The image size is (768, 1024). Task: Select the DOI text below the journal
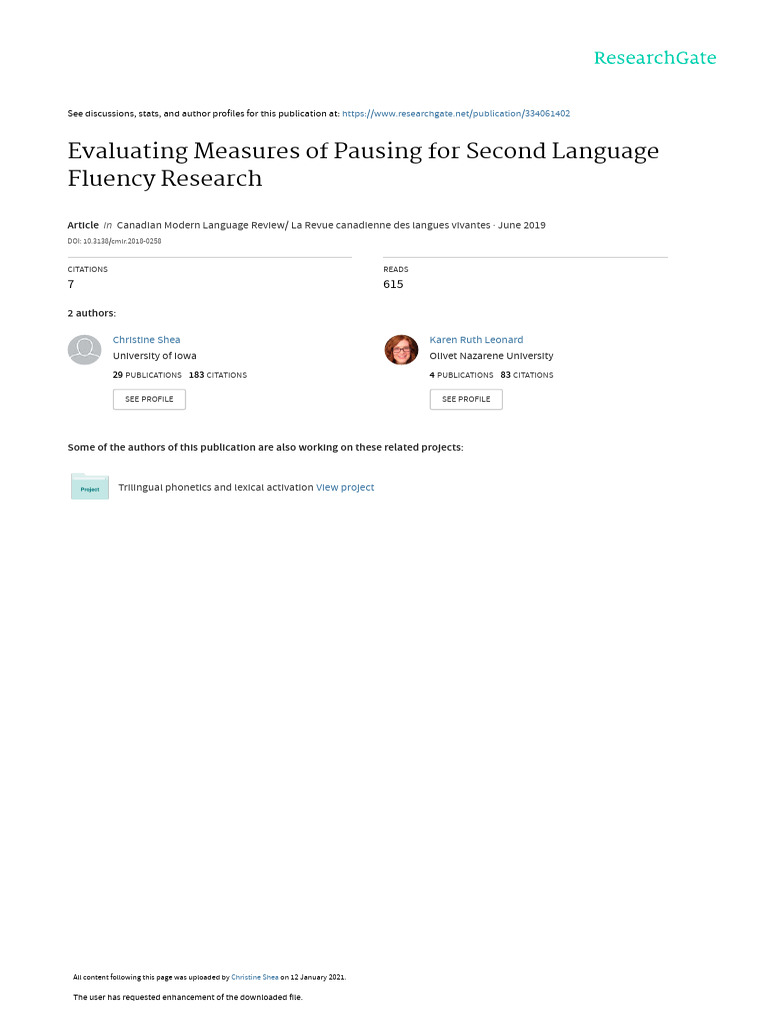pos(114,241)
